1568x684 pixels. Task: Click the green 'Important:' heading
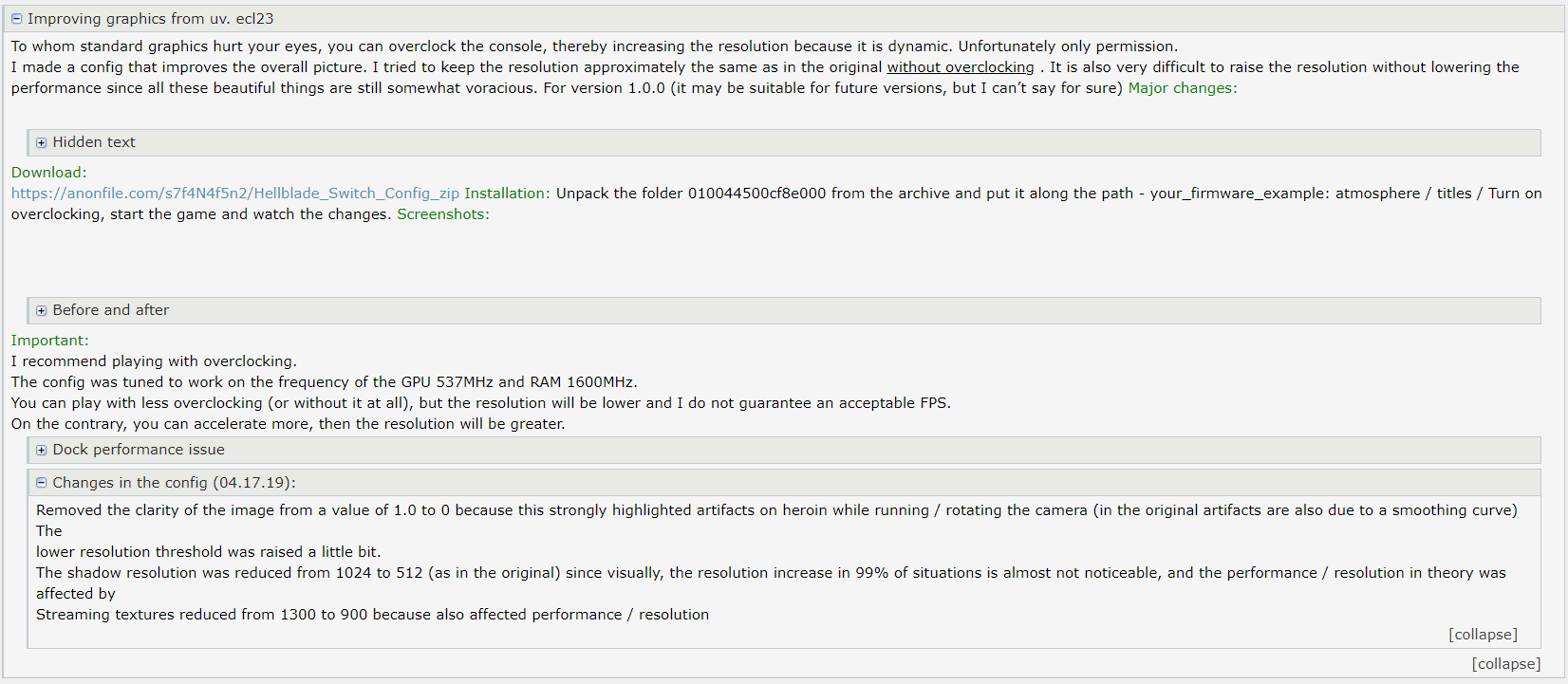(x=49, y=341)
